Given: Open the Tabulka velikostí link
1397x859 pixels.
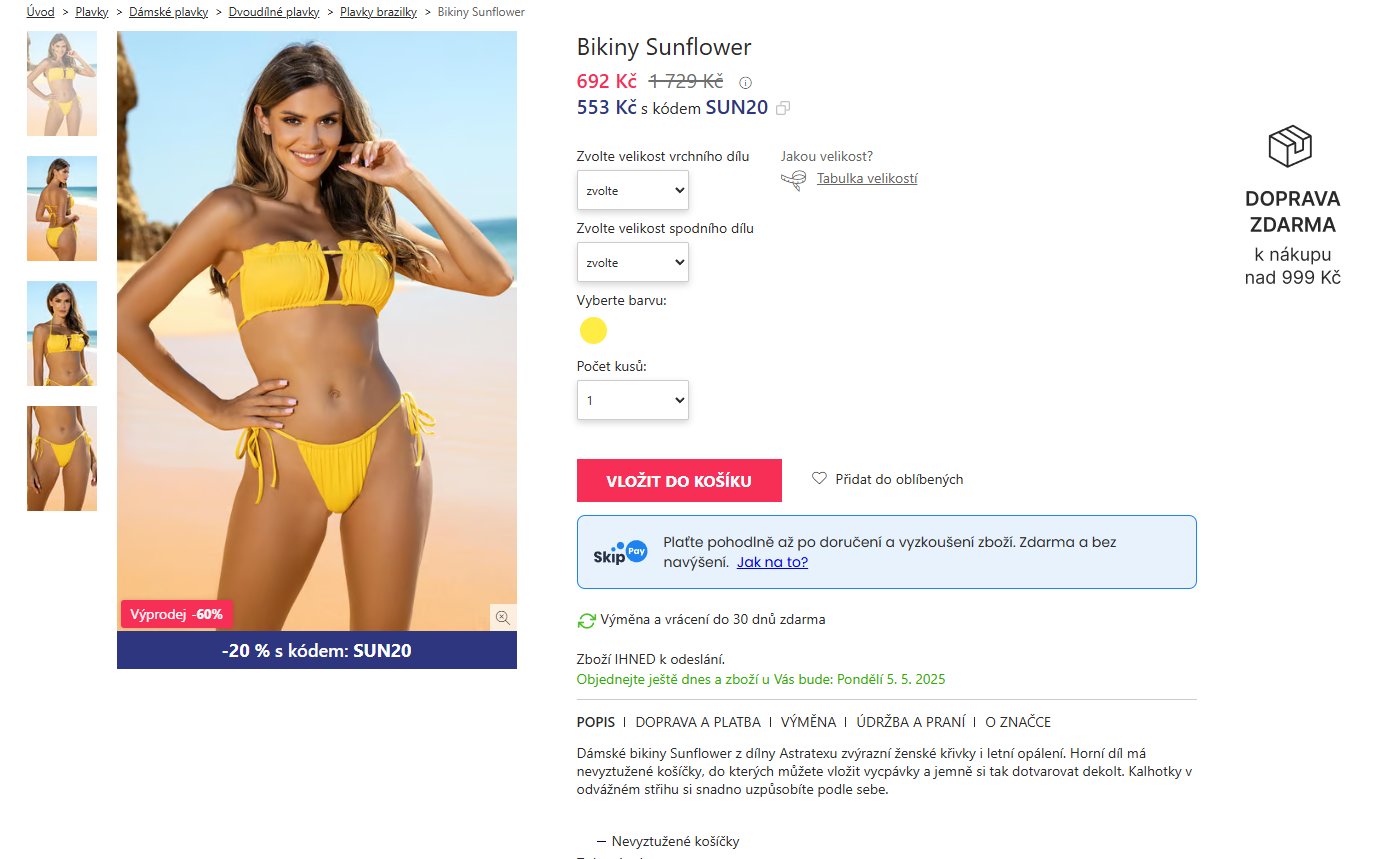Looking at the screenshot, I should (867, 179).
